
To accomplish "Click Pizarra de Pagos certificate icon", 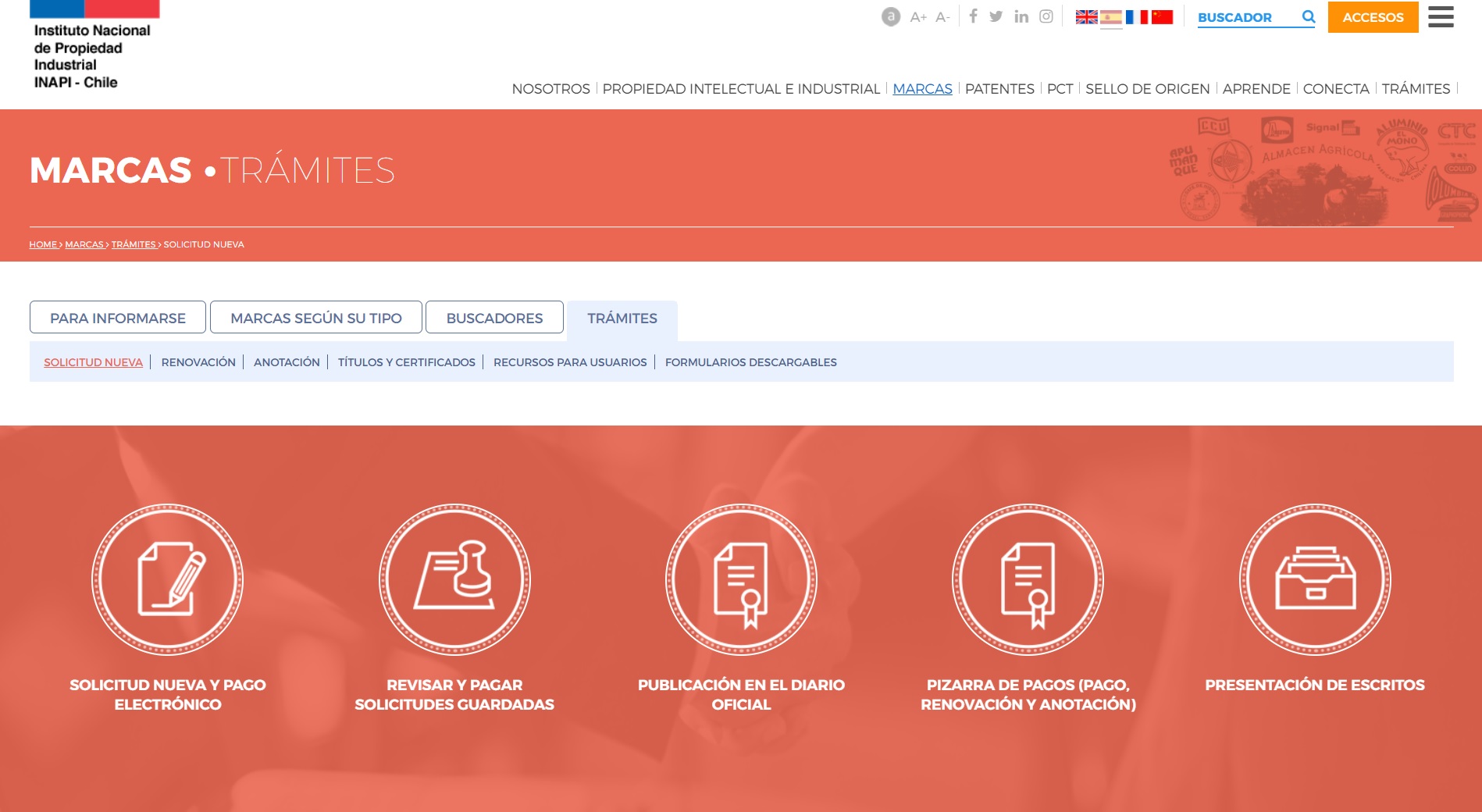I will coord(1028,579).
